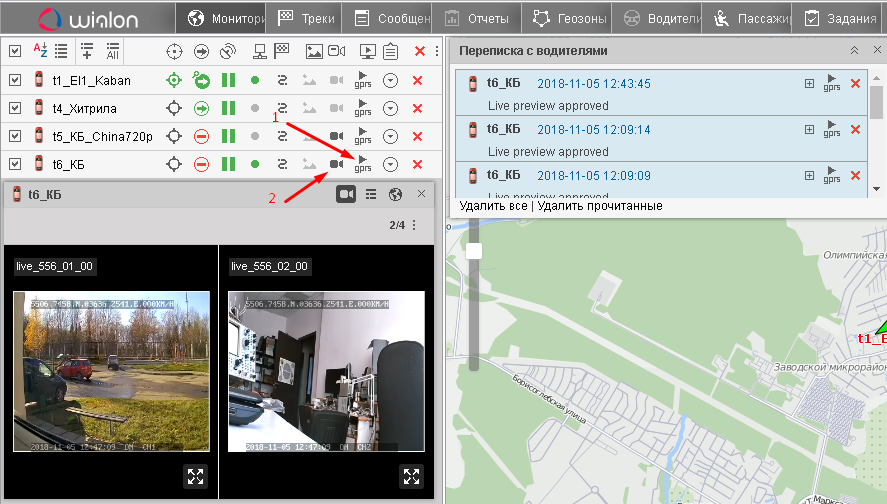Toggle the t5_КБ_China720p checkbox
Image resolution: width=887 pixels, height=504 pixels.
click(14, 136)
